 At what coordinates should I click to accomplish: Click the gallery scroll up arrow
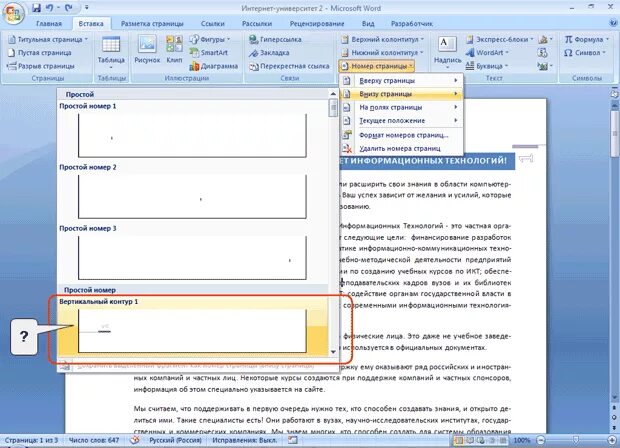pyautogui.click(x=333, y=94)
